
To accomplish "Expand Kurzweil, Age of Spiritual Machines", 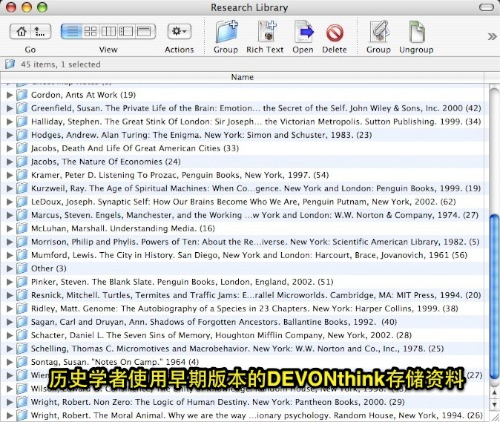I will tap(10, 188).
